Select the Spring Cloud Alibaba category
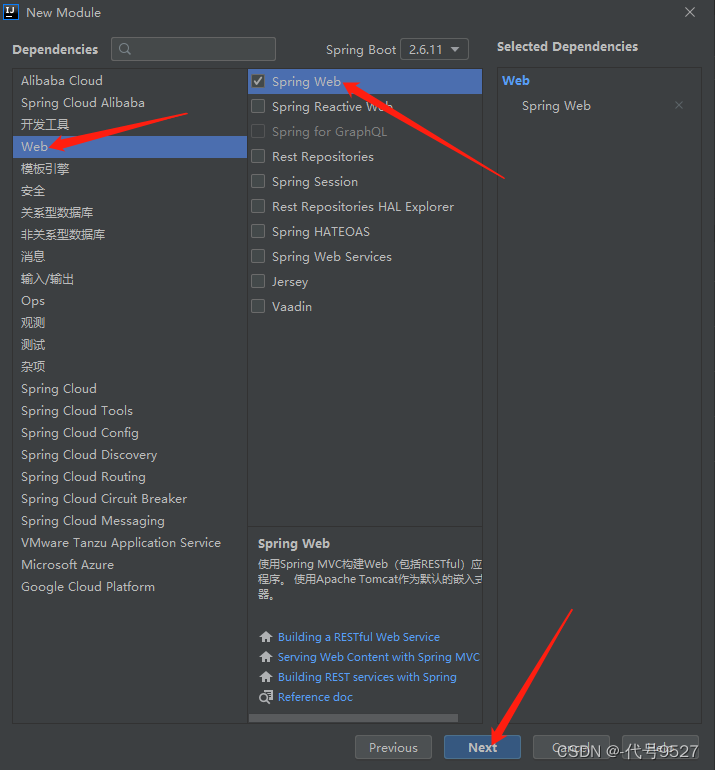The image size is (715, 770). coord(130,103)
